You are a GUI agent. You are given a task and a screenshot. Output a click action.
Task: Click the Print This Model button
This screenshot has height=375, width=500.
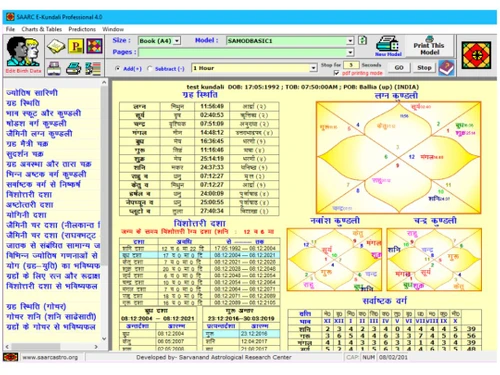click(x=429, y=46)
